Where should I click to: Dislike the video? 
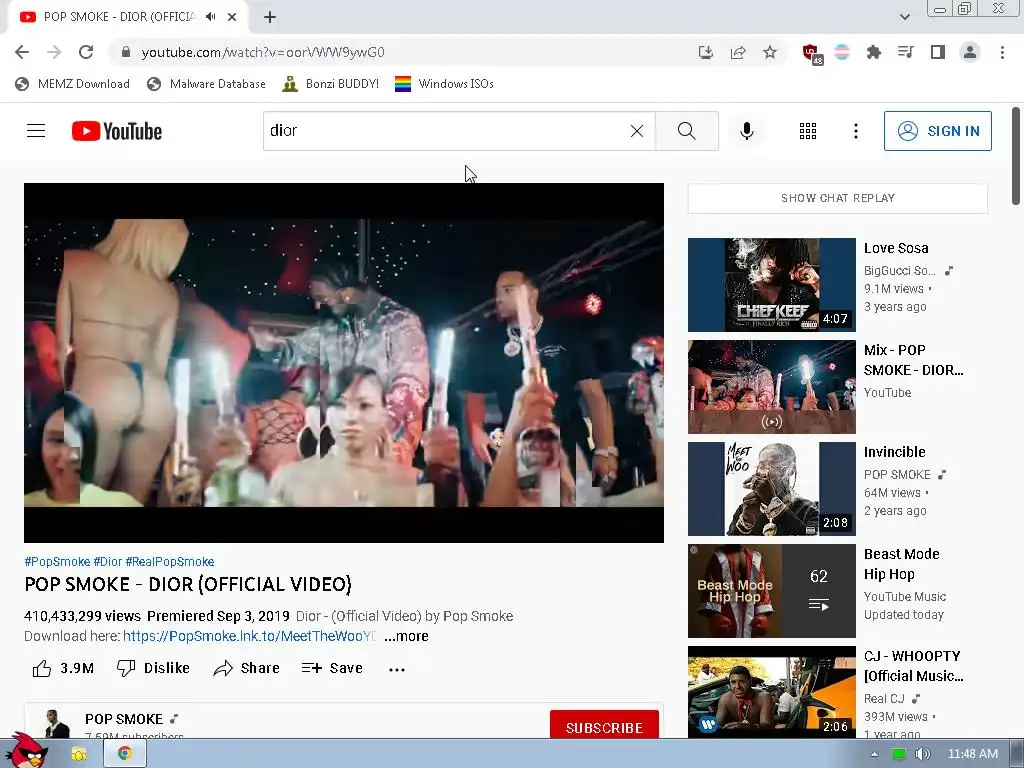[x=153, y=668]
